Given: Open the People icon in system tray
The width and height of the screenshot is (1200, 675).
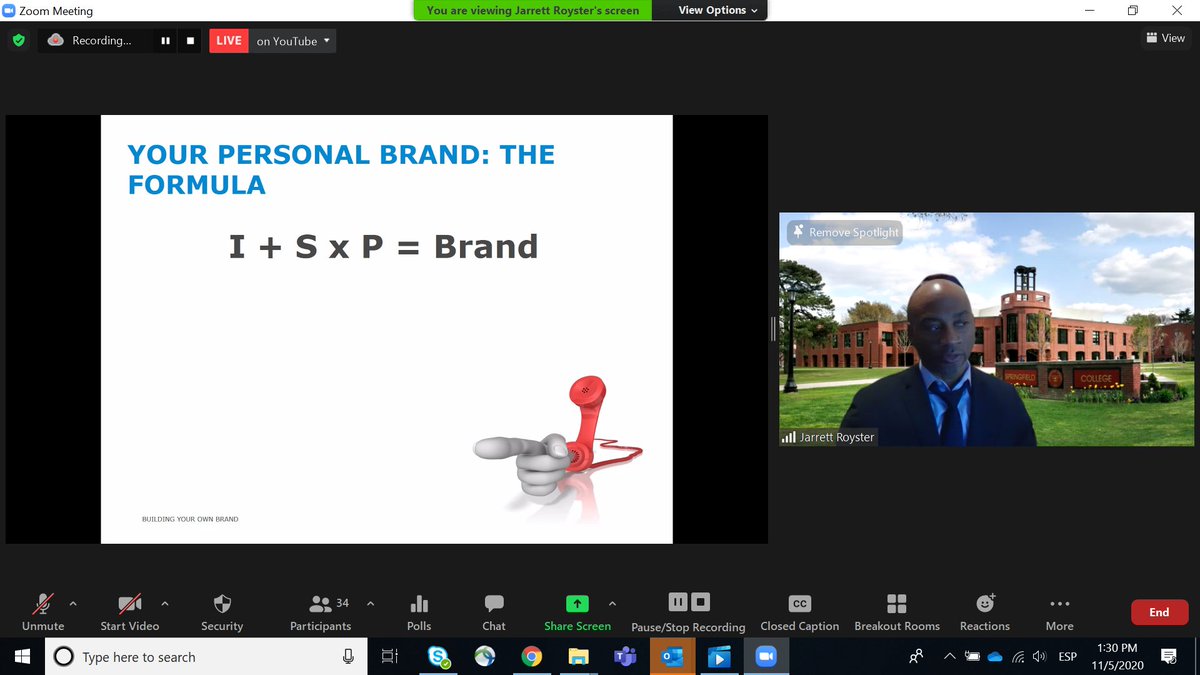Looking at the screenshot, I should [916, 657].
